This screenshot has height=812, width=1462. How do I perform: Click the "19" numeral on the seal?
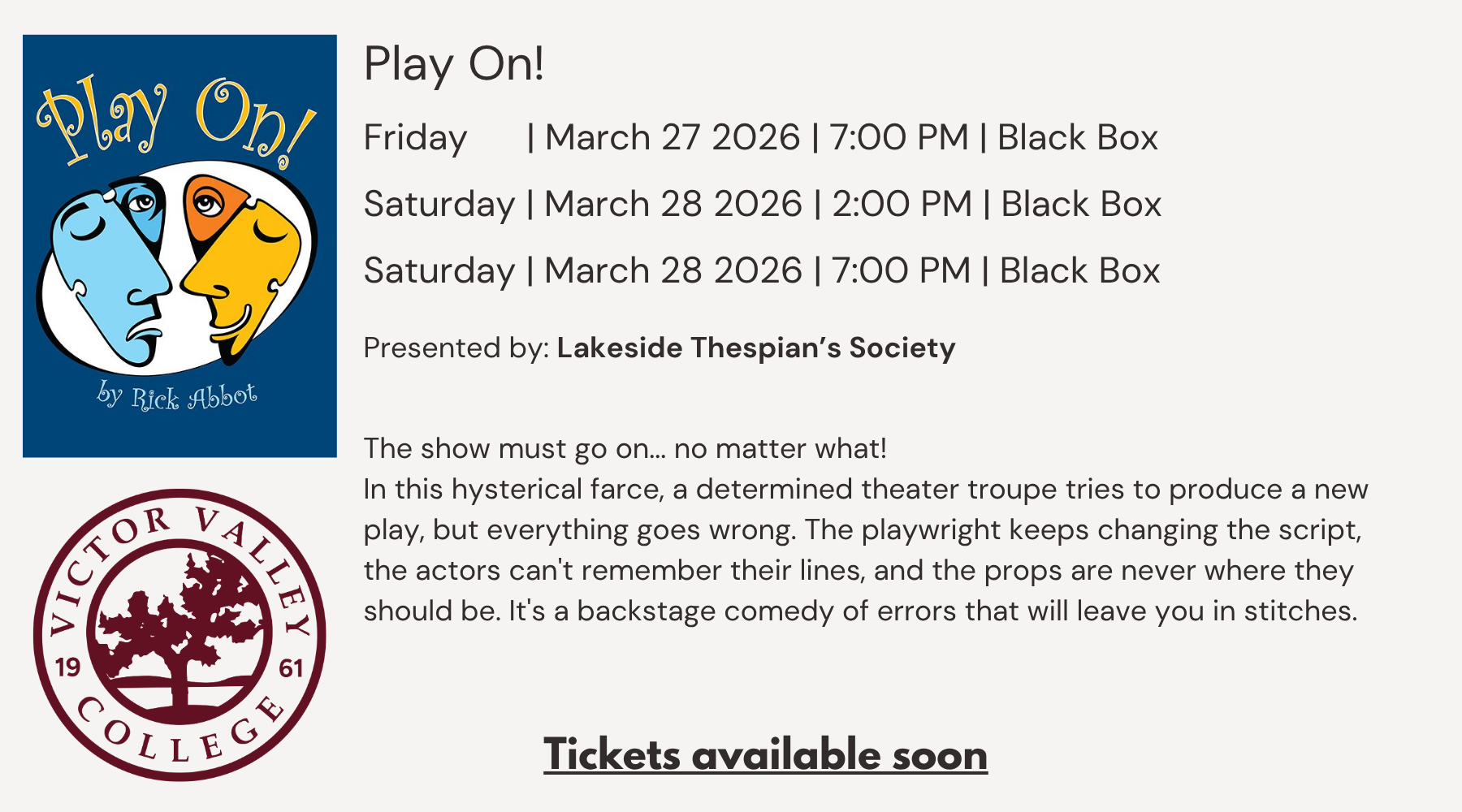67,668
